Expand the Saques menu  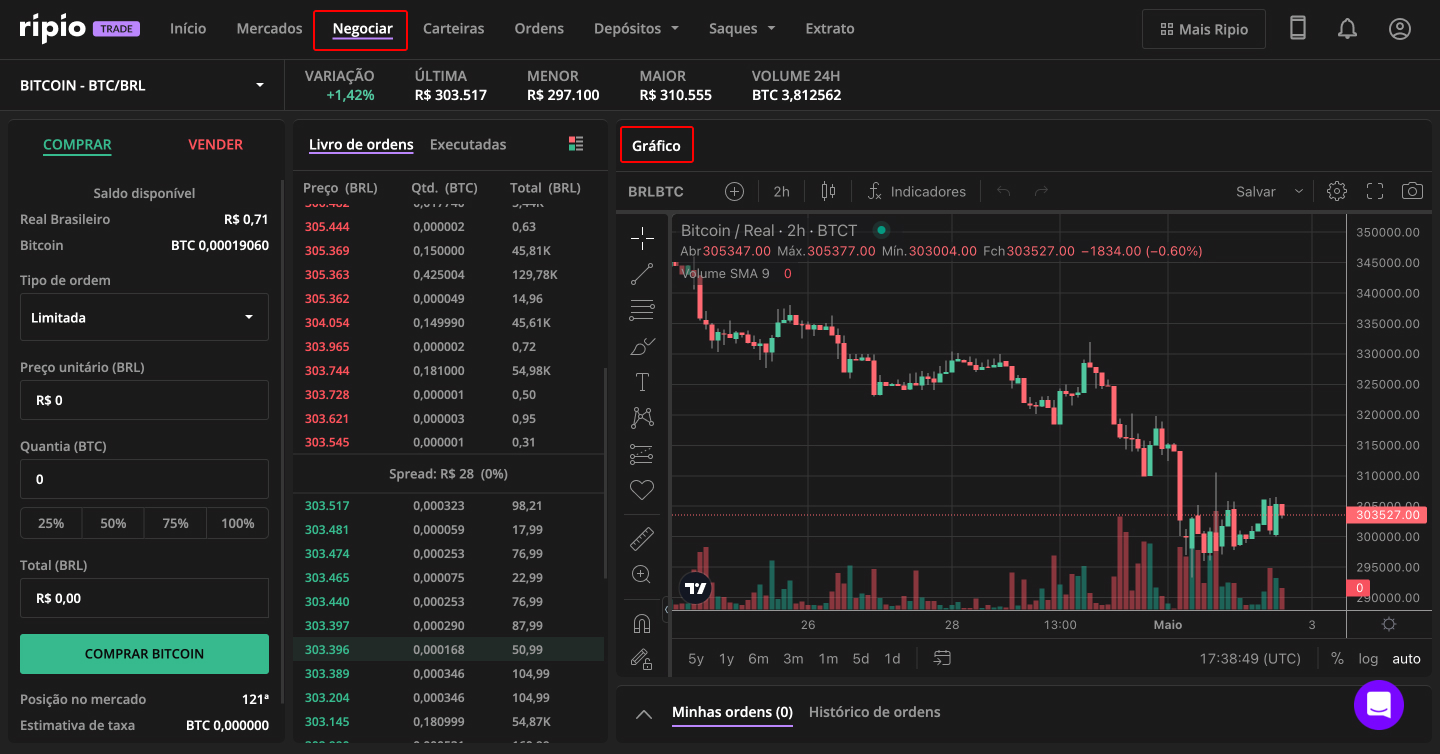pyautogui.click(x=742, y=29)
